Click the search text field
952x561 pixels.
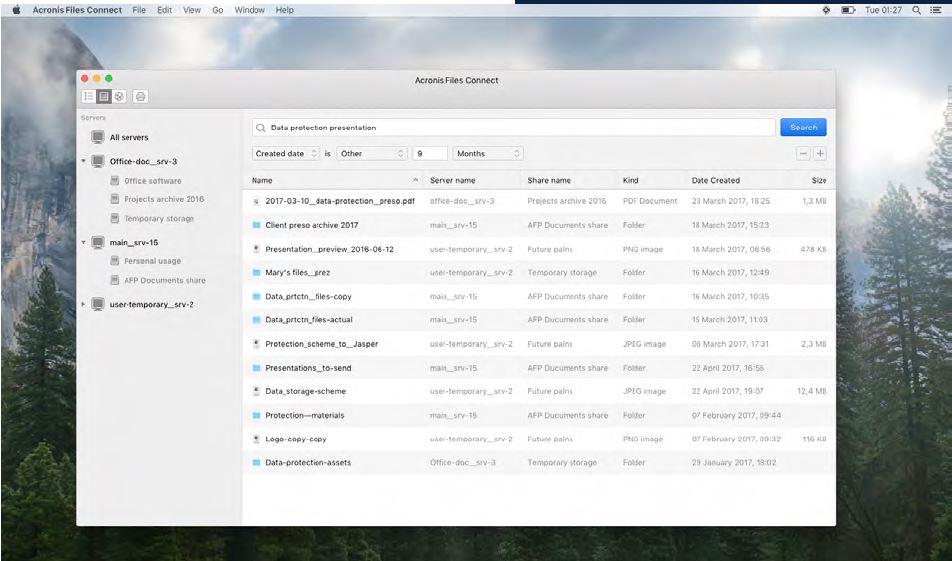point(514,128)
